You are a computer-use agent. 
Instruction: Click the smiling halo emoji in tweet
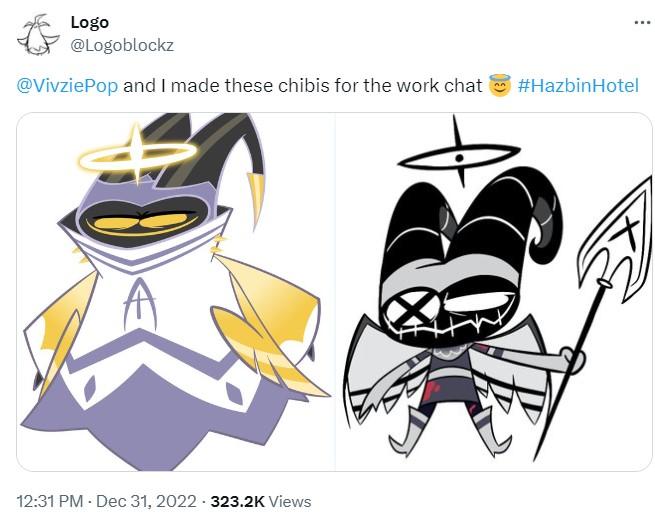pos(500,86)
